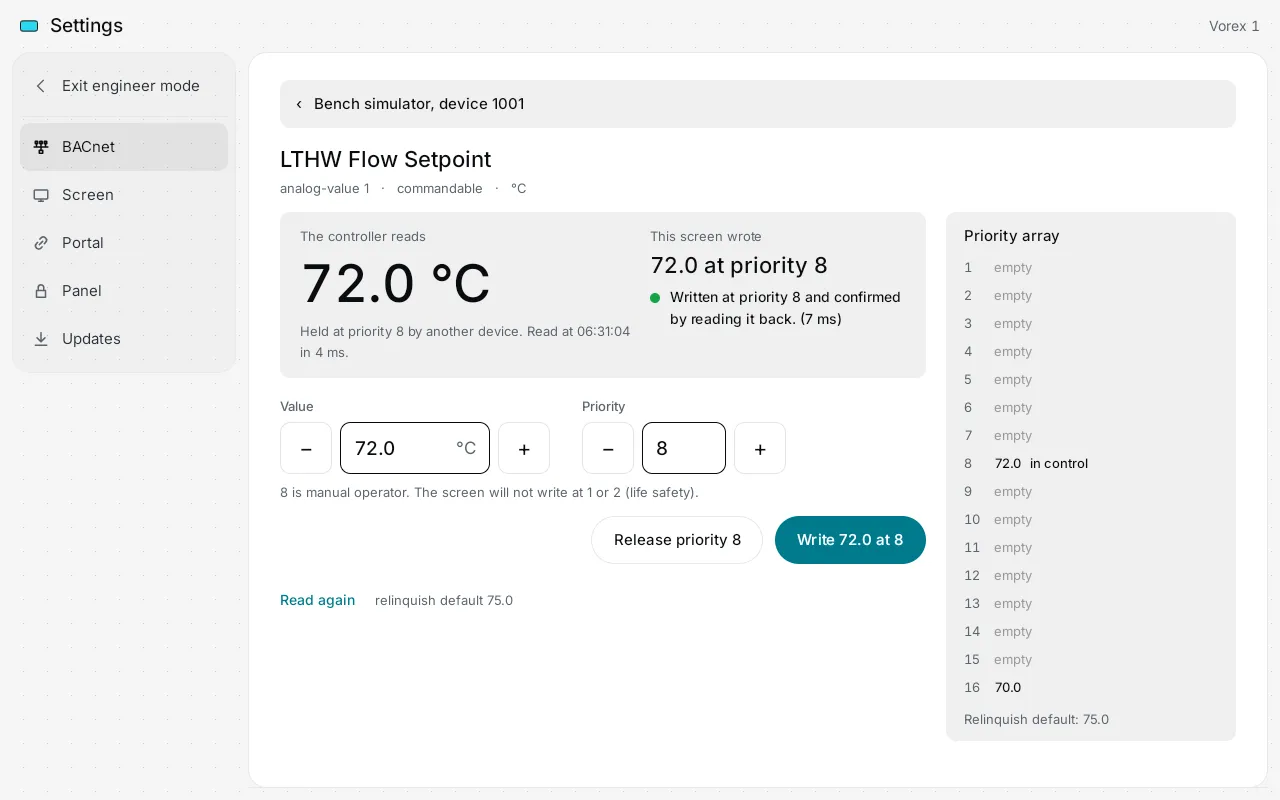Click the Priority input field showing 8

click(684, 448)
